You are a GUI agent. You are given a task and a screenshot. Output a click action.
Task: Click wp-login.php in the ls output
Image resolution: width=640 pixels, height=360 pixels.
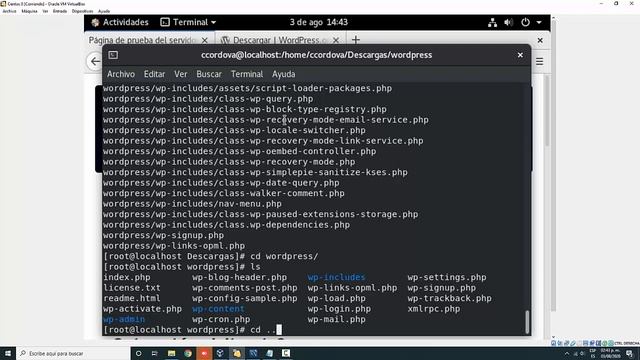pos(339,309)
